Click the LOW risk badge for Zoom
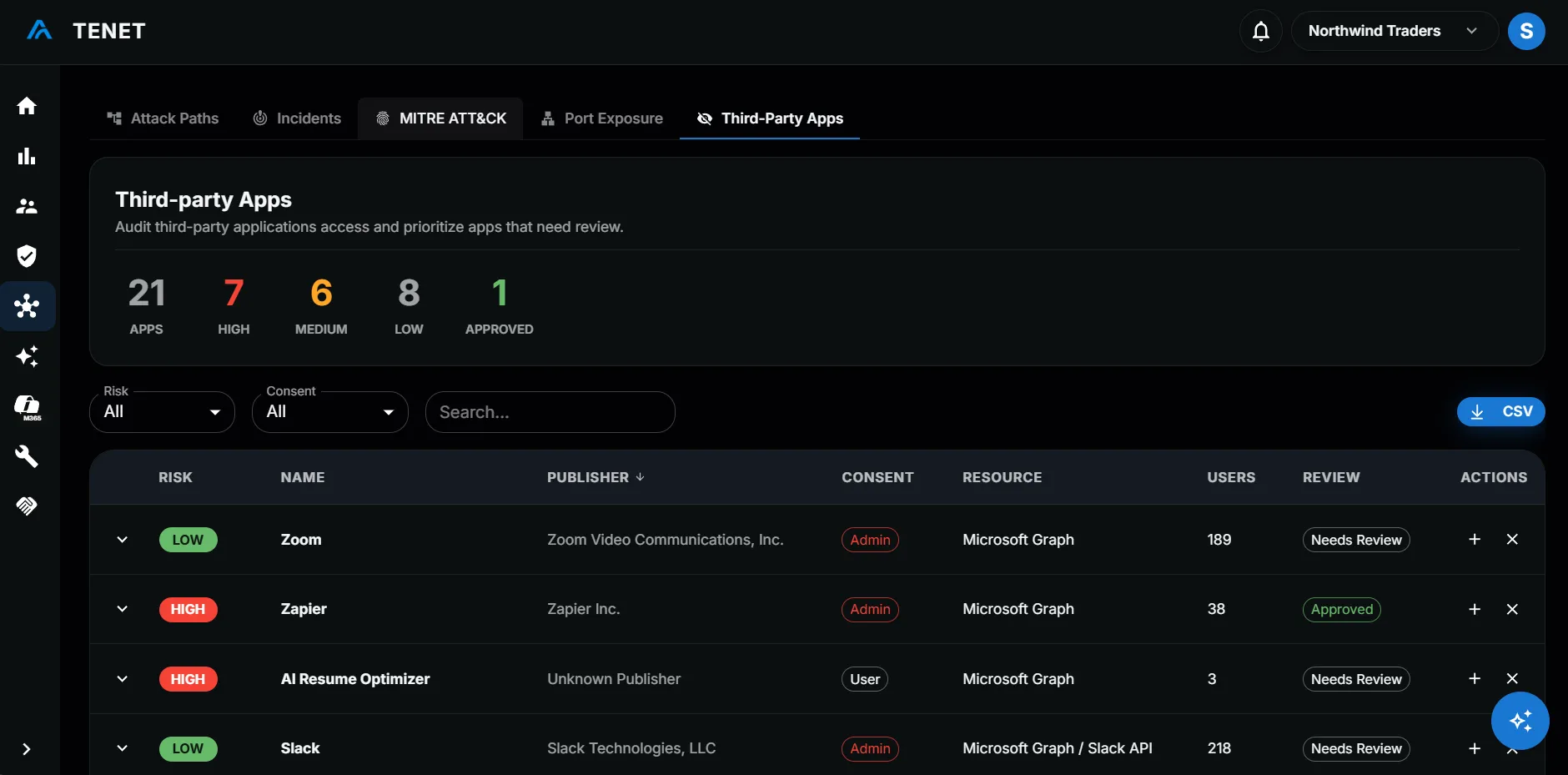The image size is (1568, 775). point(188,540)
